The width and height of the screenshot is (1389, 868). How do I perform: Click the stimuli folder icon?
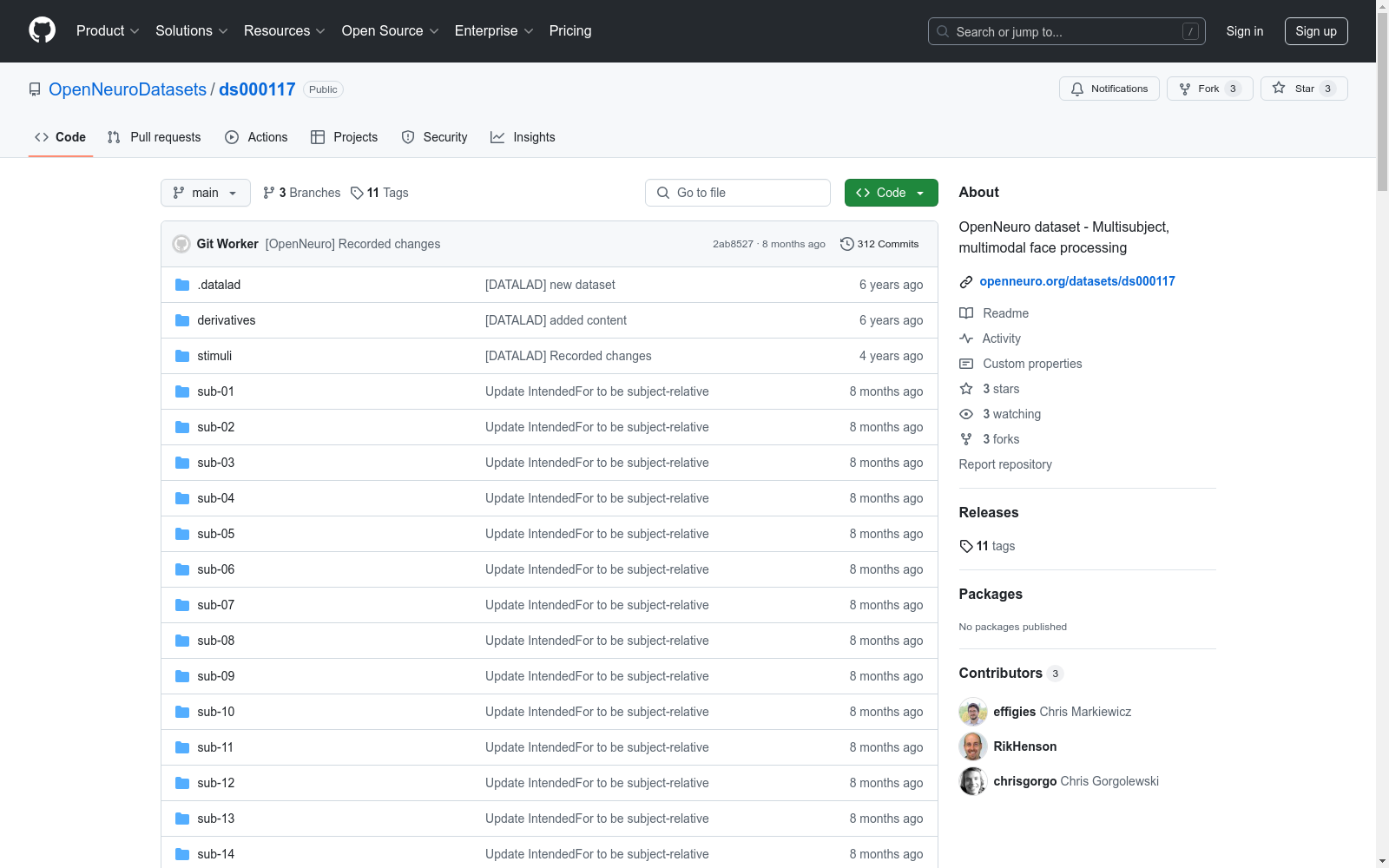182,356
